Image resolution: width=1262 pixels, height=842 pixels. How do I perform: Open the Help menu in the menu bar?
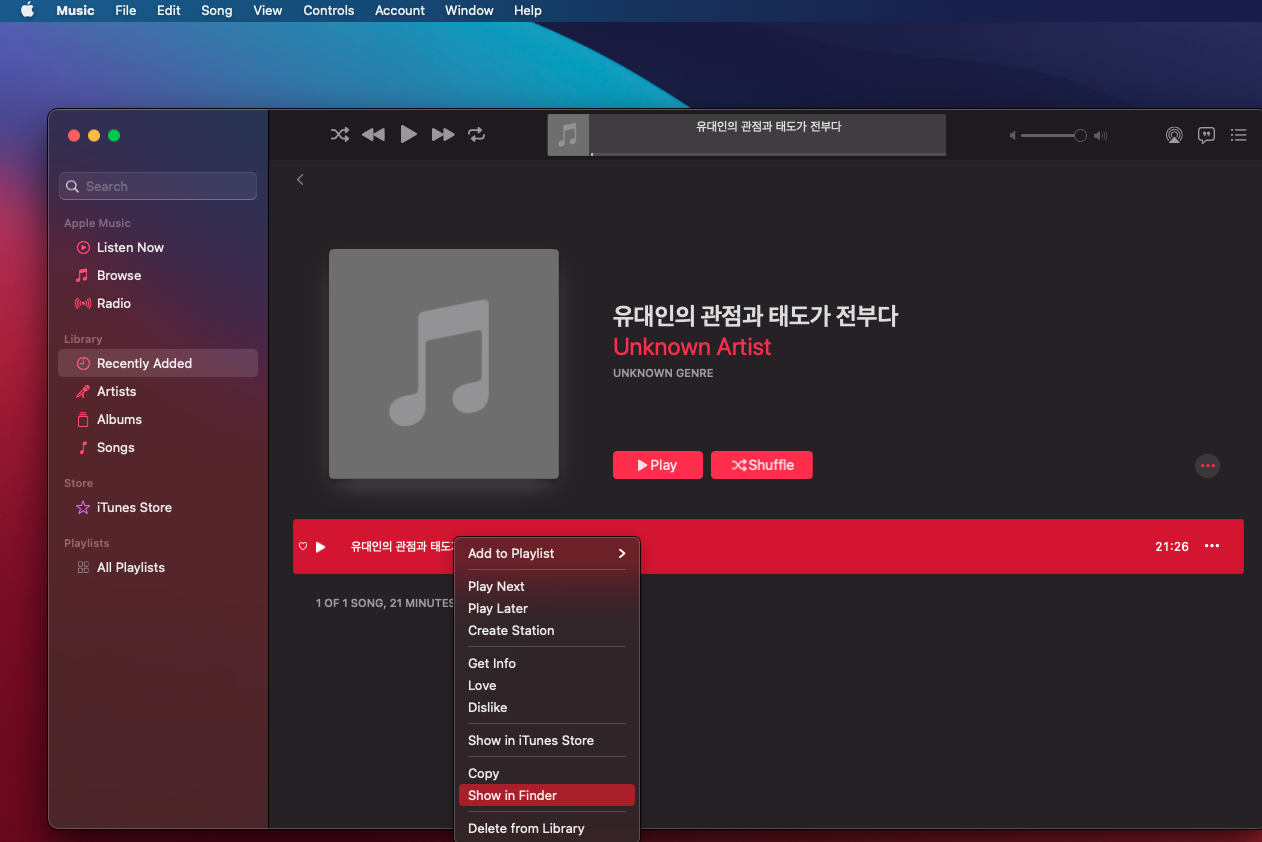click(528, 10)
